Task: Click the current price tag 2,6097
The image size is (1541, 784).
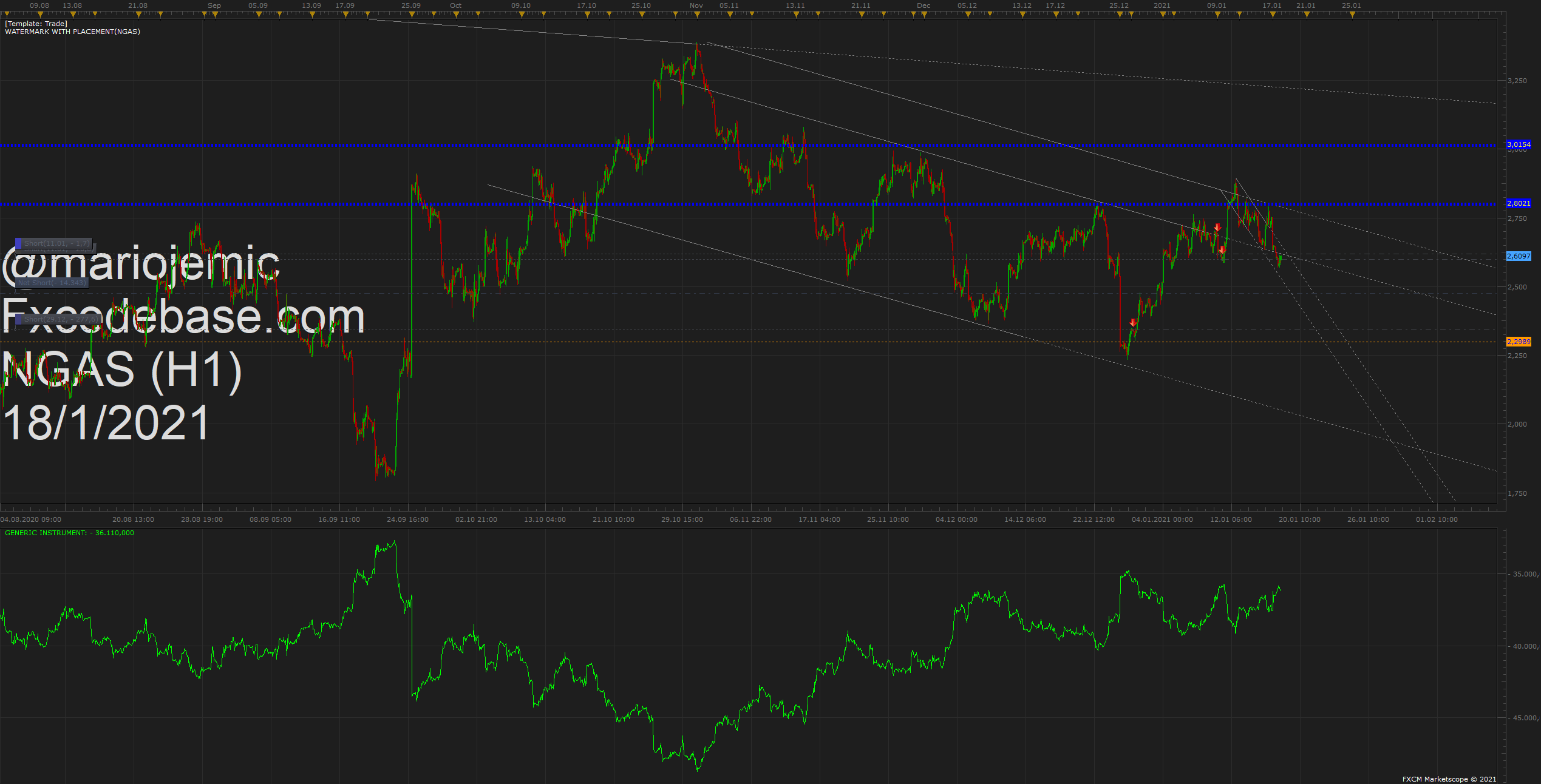Action: [1519, 256]
